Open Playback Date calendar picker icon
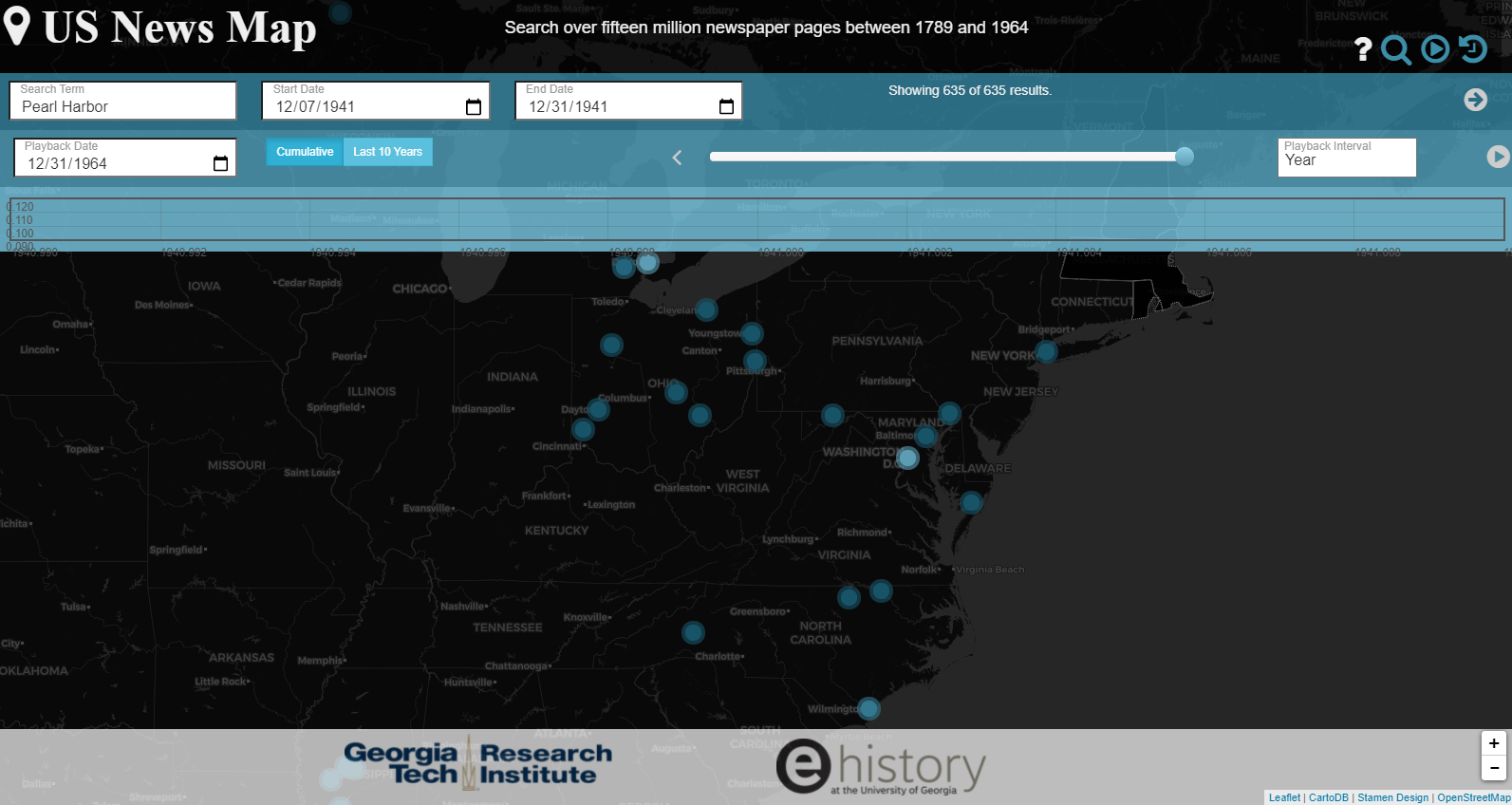Viewport: 1512px width, 805px height. (220, 164)
